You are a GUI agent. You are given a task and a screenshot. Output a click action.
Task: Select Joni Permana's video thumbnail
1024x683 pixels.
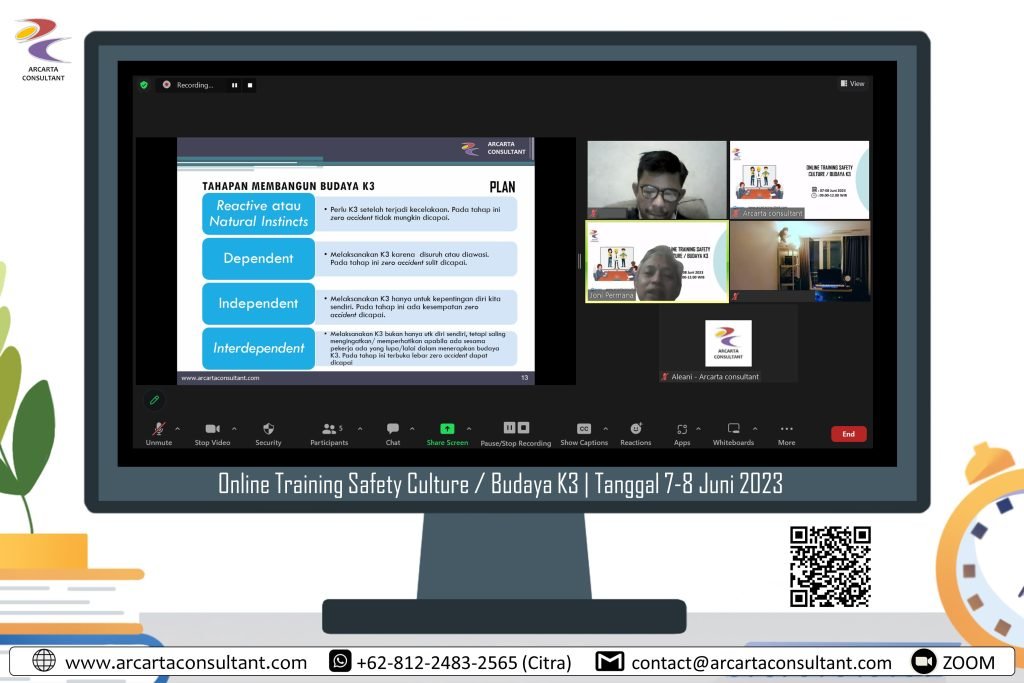656,262
